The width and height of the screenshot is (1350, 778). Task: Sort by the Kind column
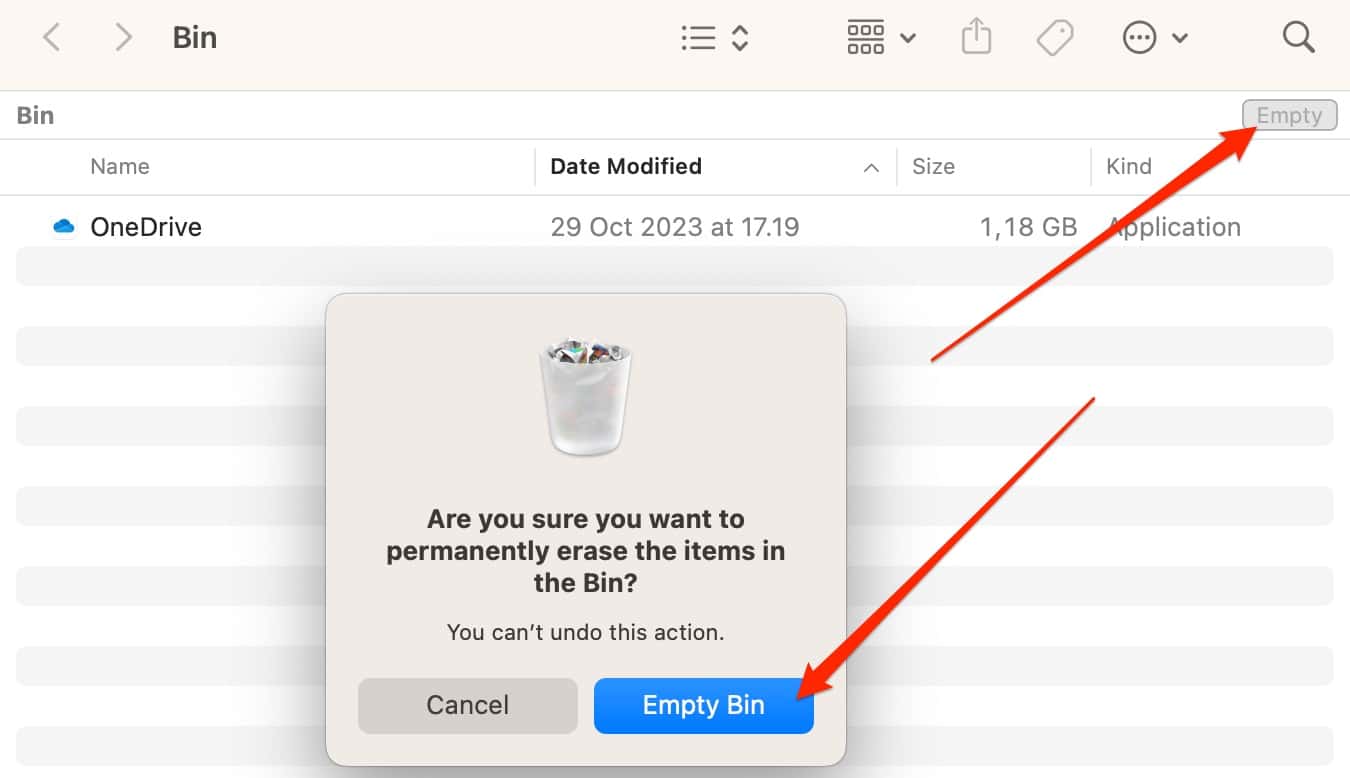(x=1129, y=167)
